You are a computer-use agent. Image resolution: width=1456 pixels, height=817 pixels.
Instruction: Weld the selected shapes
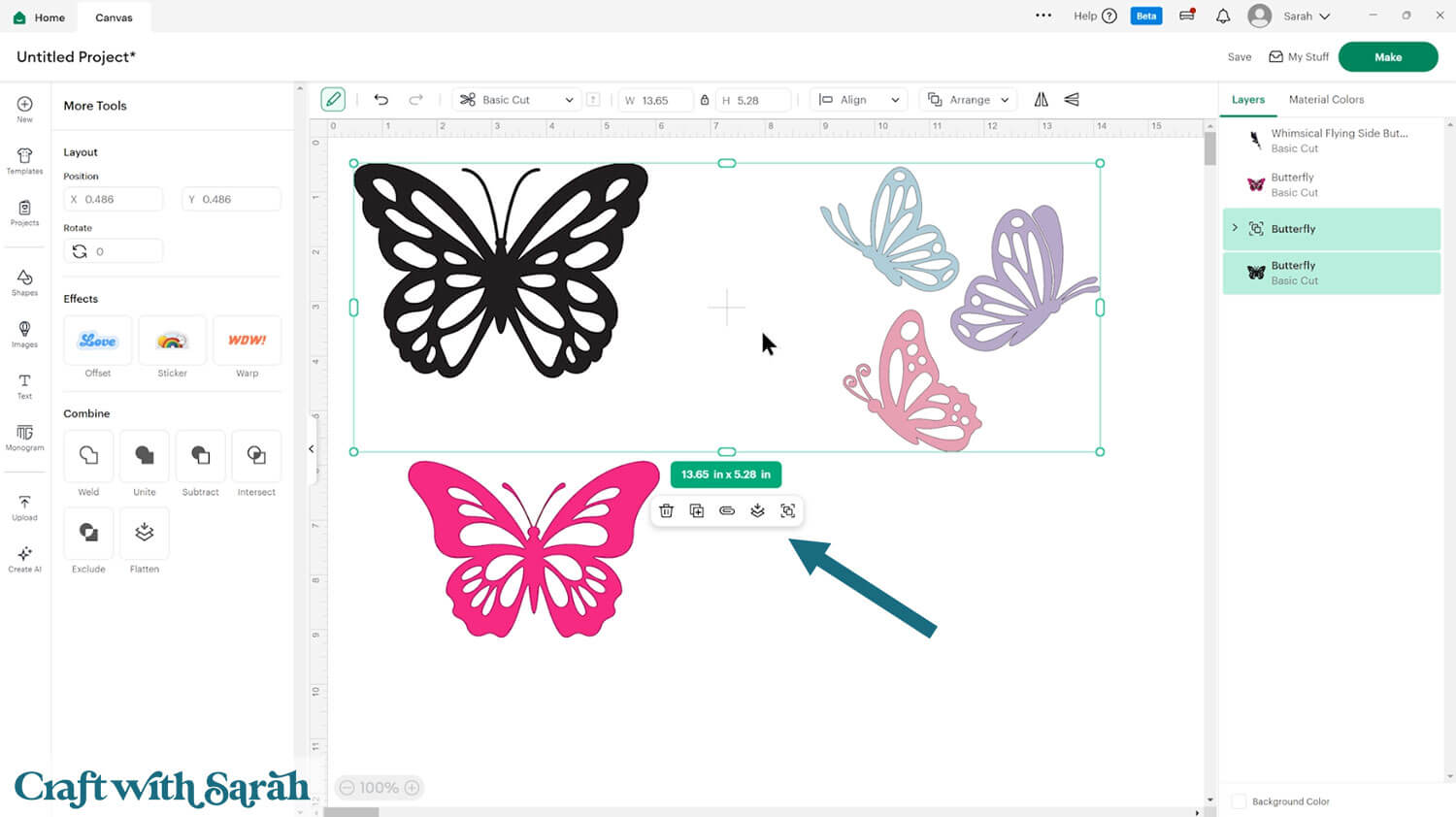coord(88,456)
